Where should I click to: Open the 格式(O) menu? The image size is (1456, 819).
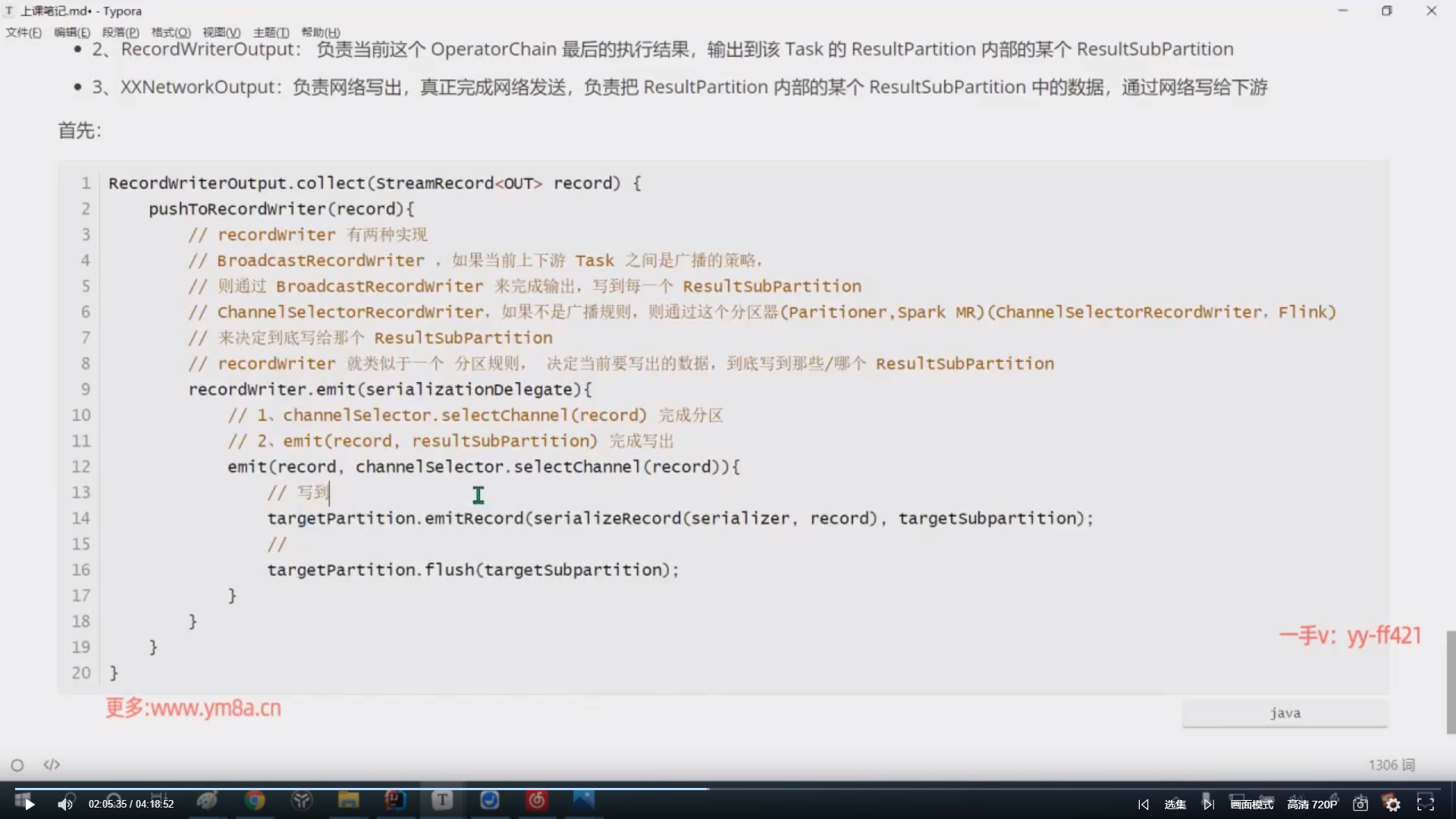171,33
